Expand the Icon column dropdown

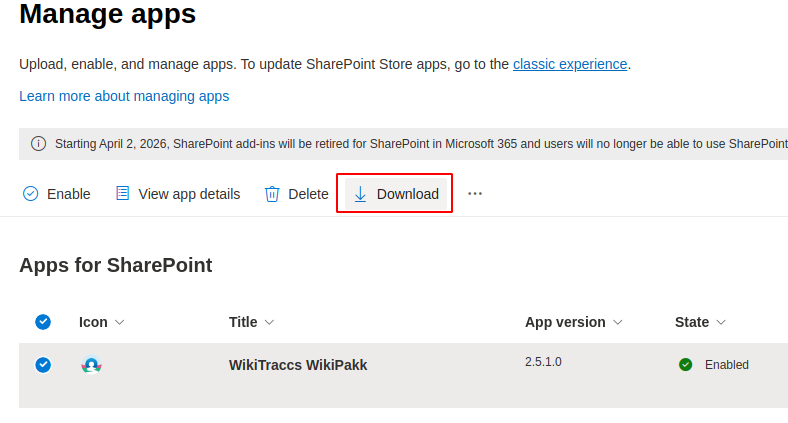click(x=120, y=323)
